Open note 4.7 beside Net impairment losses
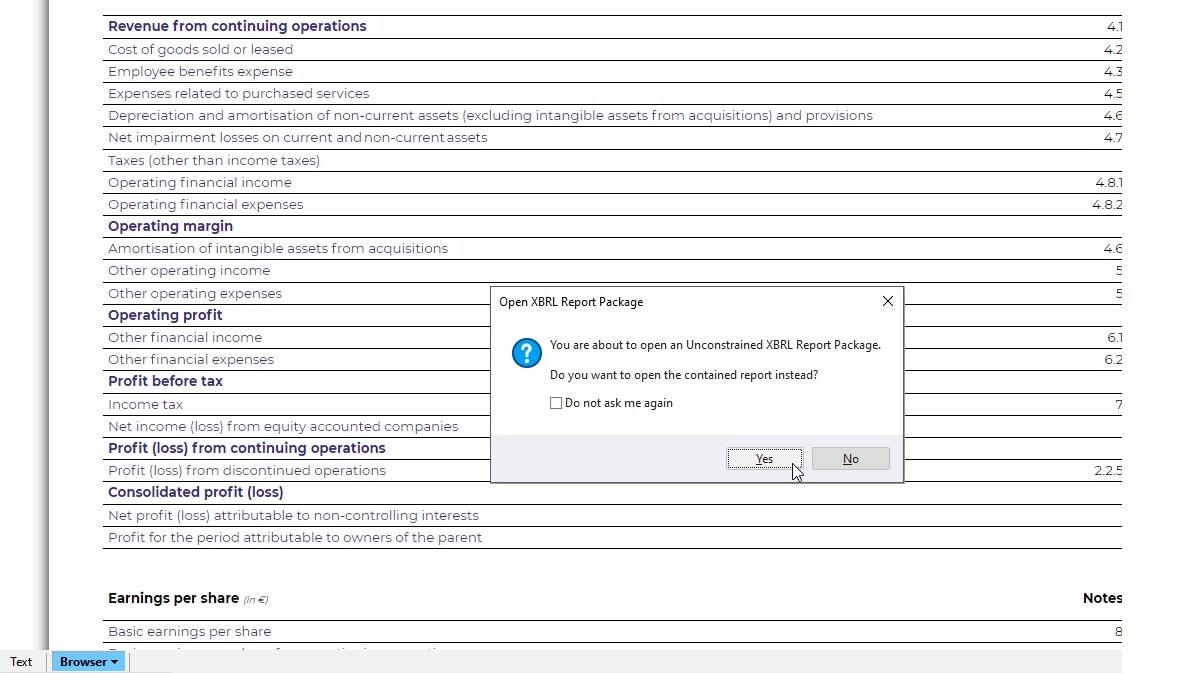This screenshot has height=673, width=1198. tap(1112, 137)
